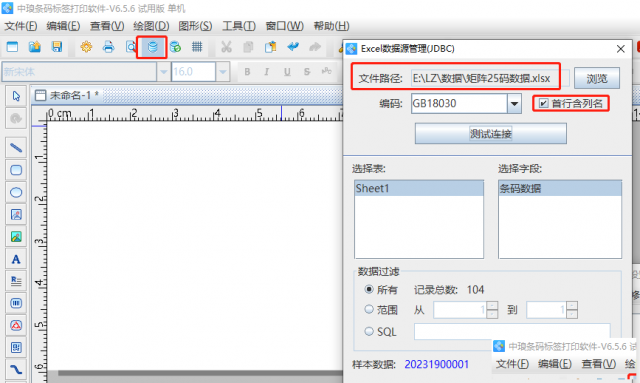The height and width of the screenshot is (383, 640).
Task: Save the label with the floppy disk icon
Action: tap(57, 47)
